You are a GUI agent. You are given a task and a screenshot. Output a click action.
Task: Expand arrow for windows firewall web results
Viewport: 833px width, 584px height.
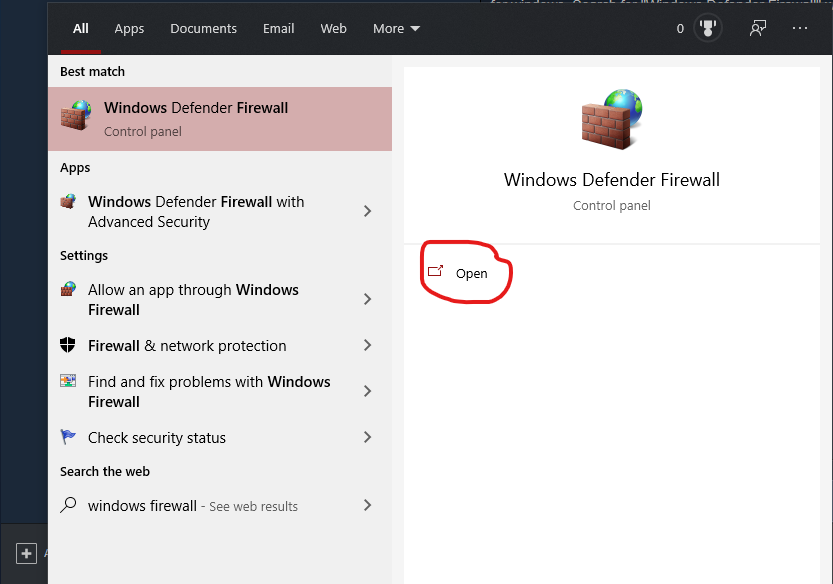click(367, 505)
